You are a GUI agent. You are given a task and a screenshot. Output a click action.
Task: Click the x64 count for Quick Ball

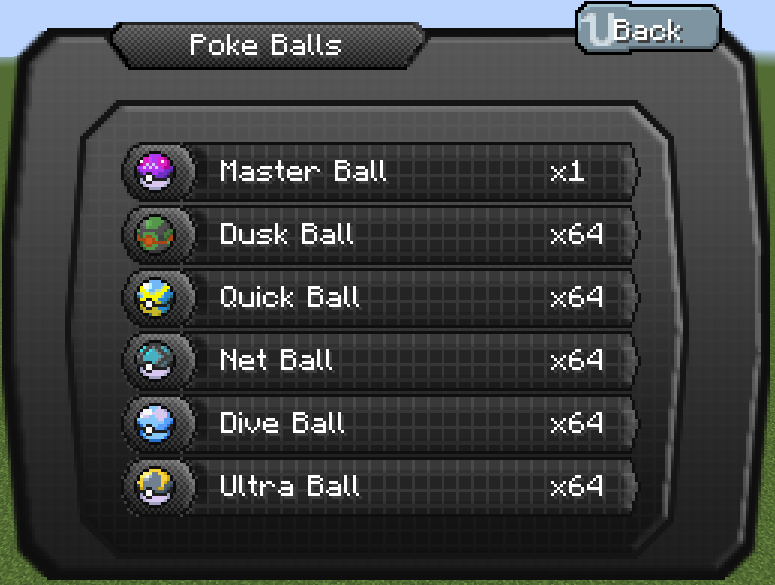coord(577,297)
